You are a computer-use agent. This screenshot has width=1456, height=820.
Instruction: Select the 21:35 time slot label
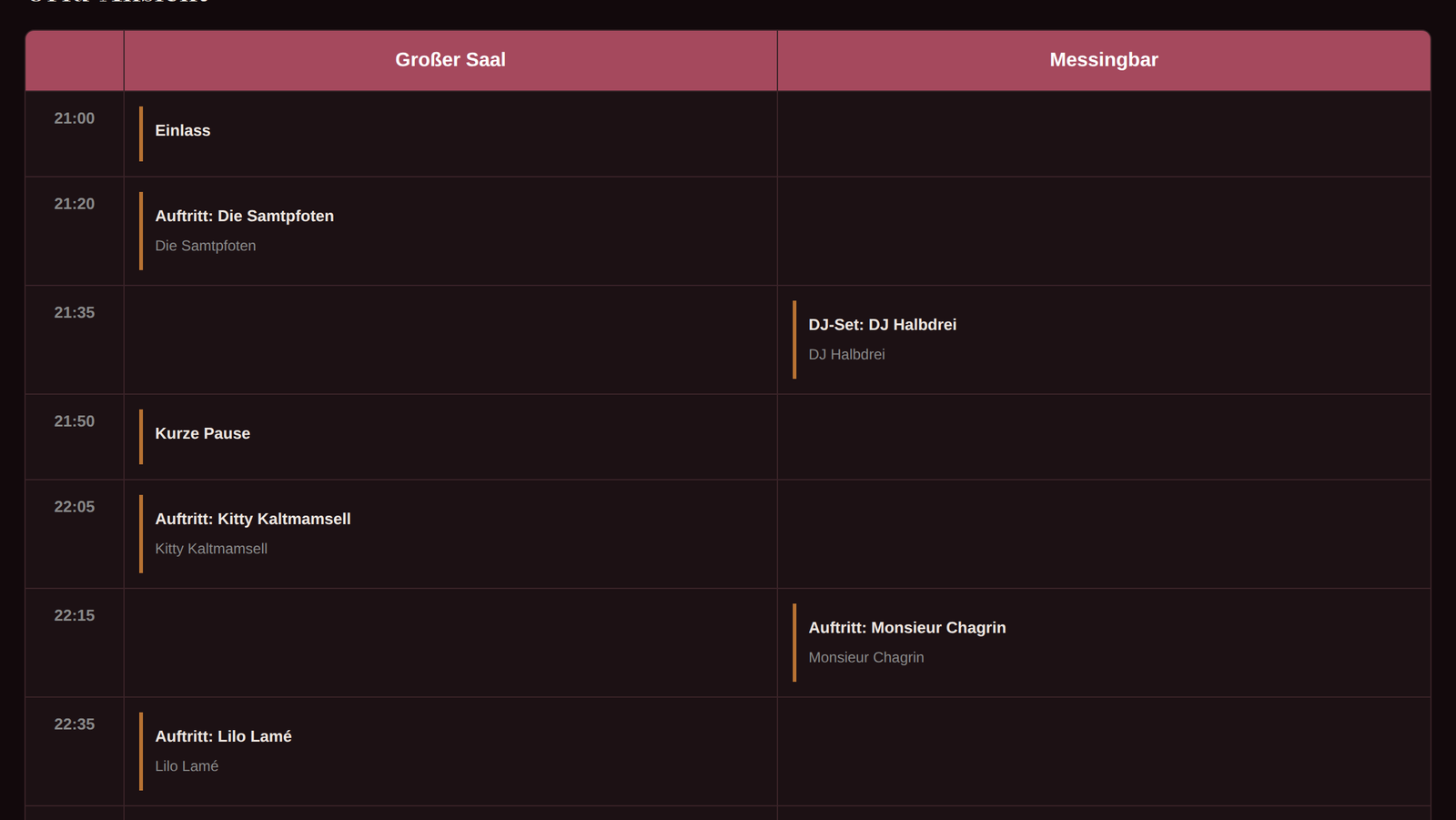point(75,312)
